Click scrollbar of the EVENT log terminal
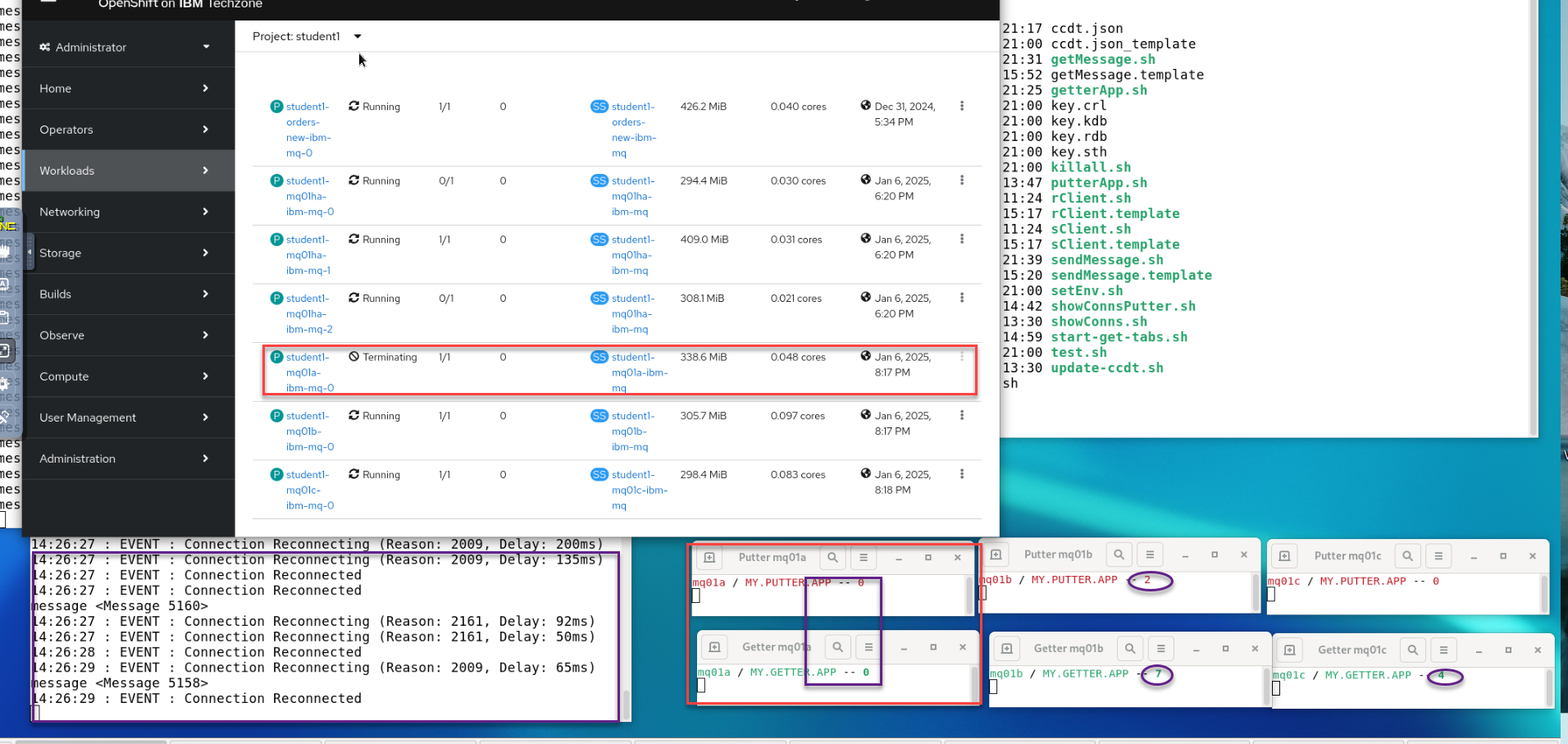This screenshot has height=744, width=1568. tap(627, 704)
